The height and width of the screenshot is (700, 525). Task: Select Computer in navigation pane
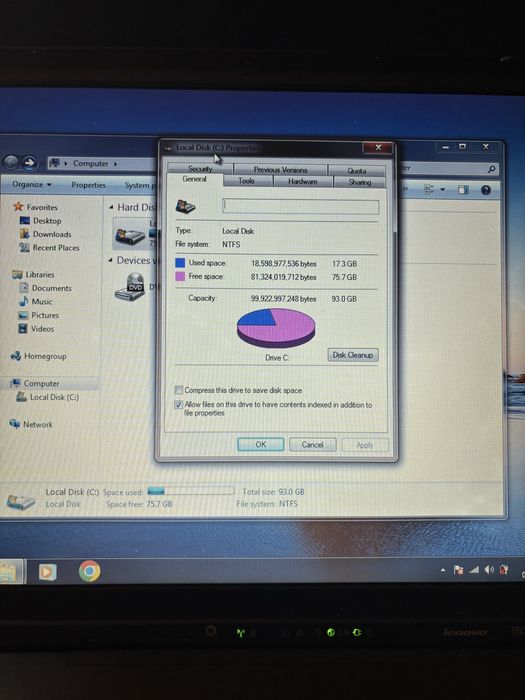[x=41, y=383]
